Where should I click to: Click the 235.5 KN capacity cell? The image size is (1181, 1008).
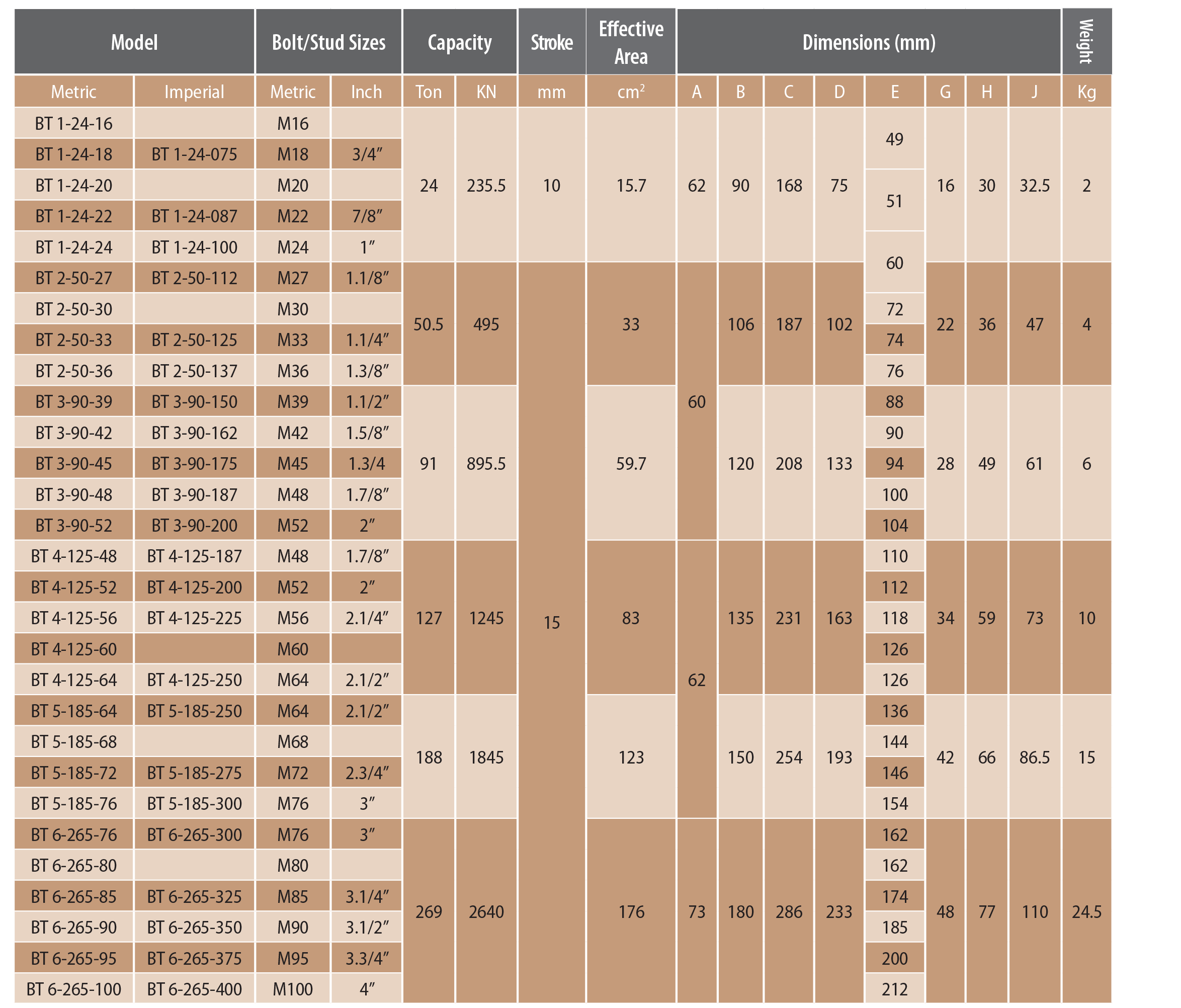pos(485,185)
